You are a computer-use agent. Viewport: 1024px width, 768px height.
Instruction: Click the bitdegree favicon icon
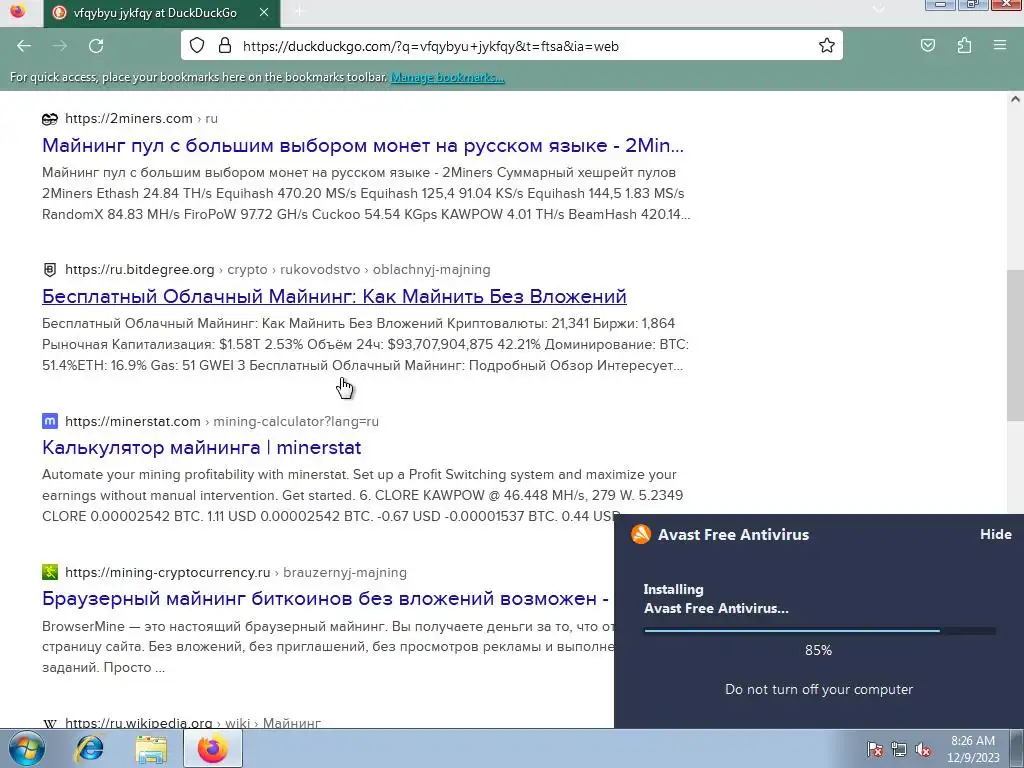pyautogui.click(x=50, y=270)
